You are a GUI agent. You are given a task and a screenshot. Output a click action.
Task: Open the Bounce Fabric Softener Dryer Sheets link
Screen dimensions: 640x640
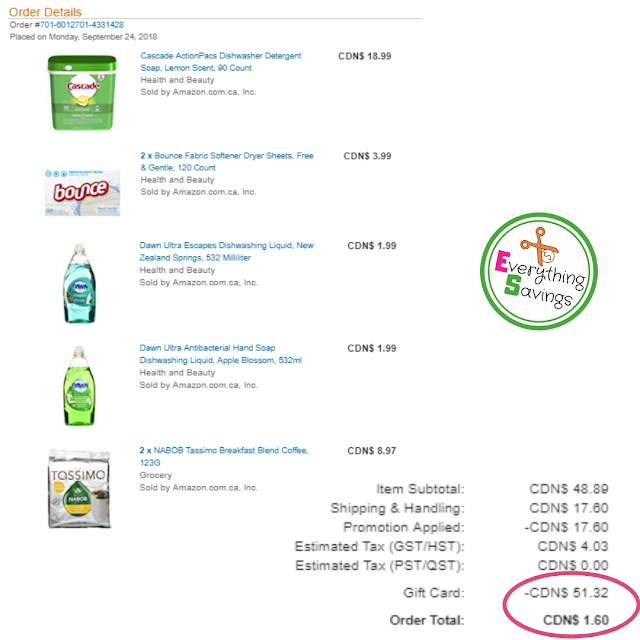[227, 162]
